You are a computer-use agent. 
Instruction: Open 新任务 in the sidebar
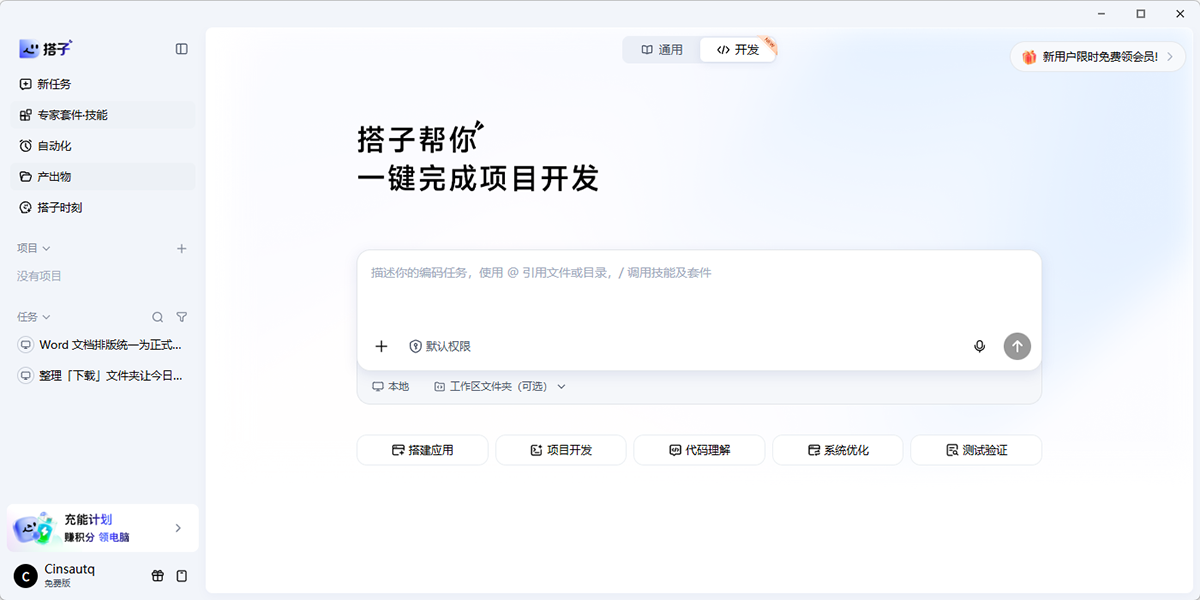(103, 84)
